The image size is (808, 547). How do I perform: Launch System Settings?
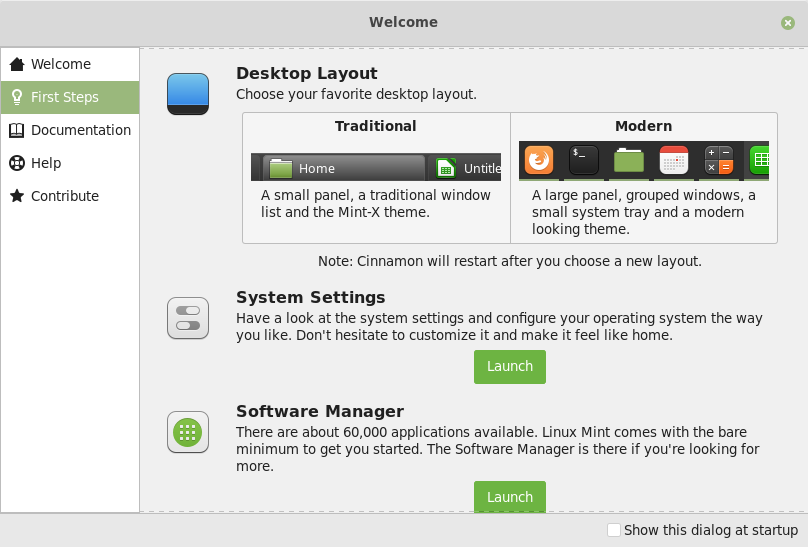[510, 366]
